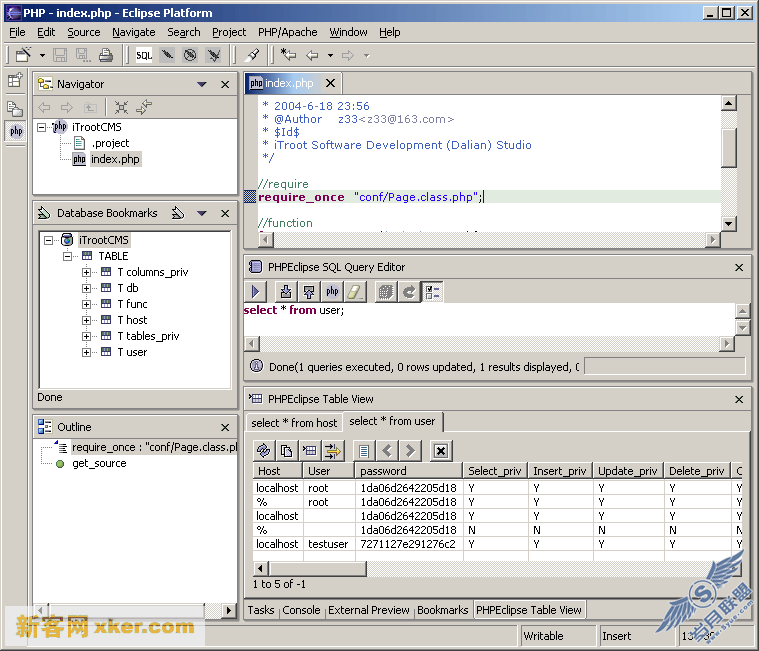The image size is (759, 651).
Task: Expand the T func table node
Action: 86,304
